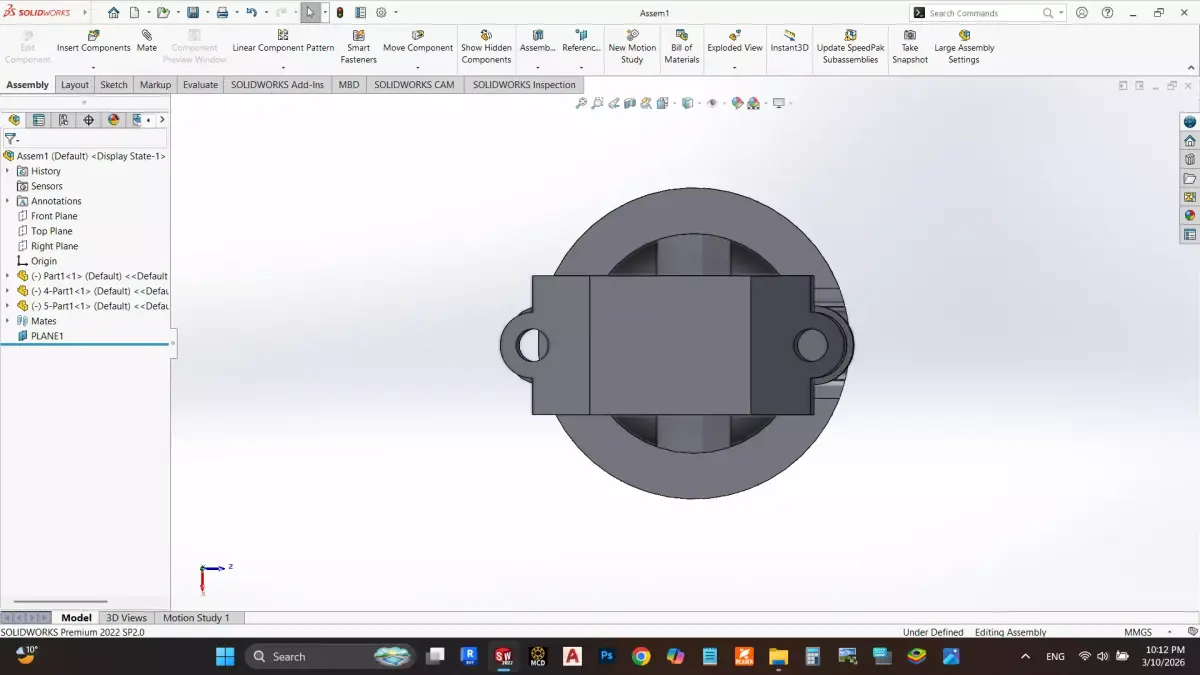
Task: Open the ConfigurationManager tab
Action: [64, 120]
